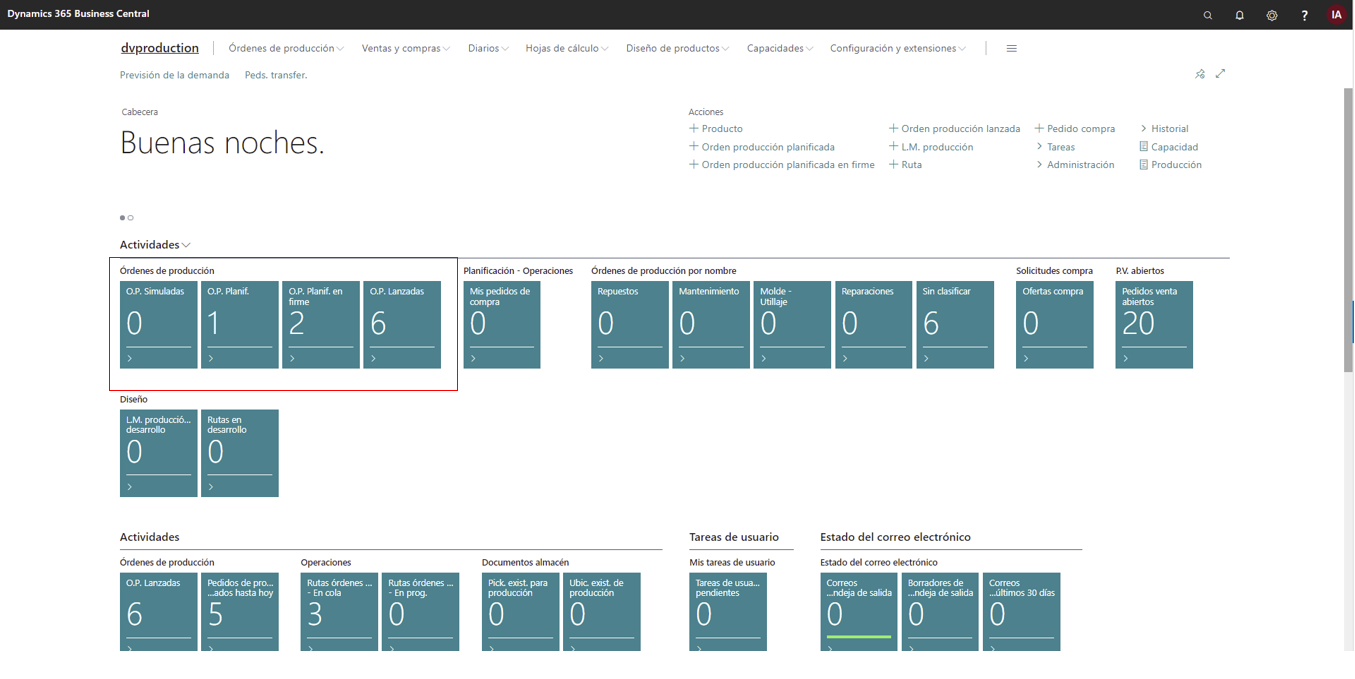Click the plus icon beside L.M. producción
This screenshot has height=679, width=1355.
coord(894,146)
